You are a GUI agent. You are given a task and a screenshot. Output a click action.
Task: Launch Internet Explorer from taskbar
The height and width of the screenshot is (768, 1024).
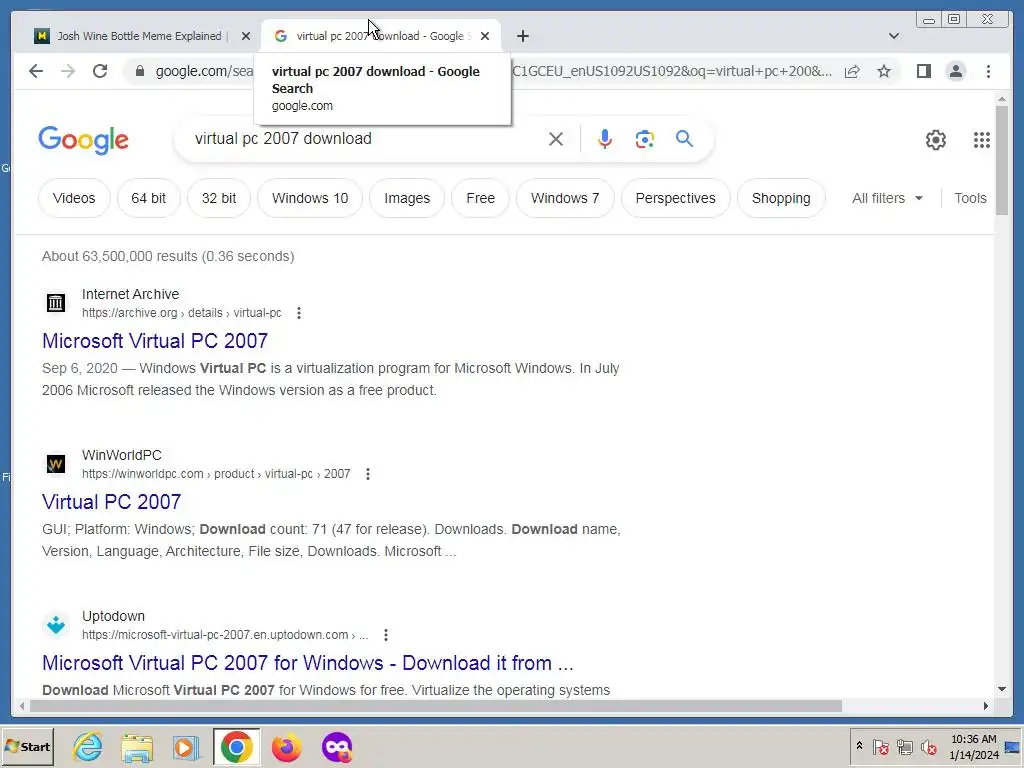click(88, 747)
